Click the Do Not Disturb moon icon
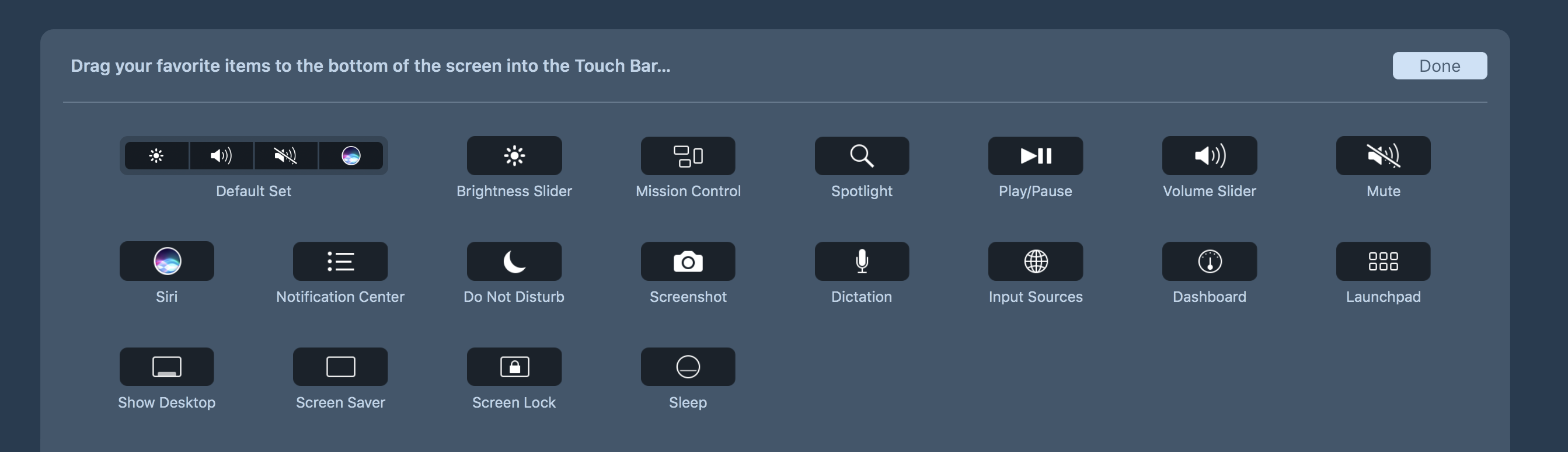 click(x=514, y=262)
